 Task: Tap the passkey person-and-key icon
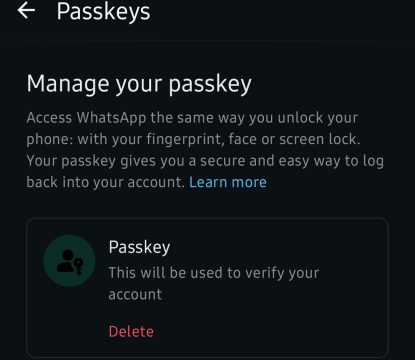pos(69,261)
